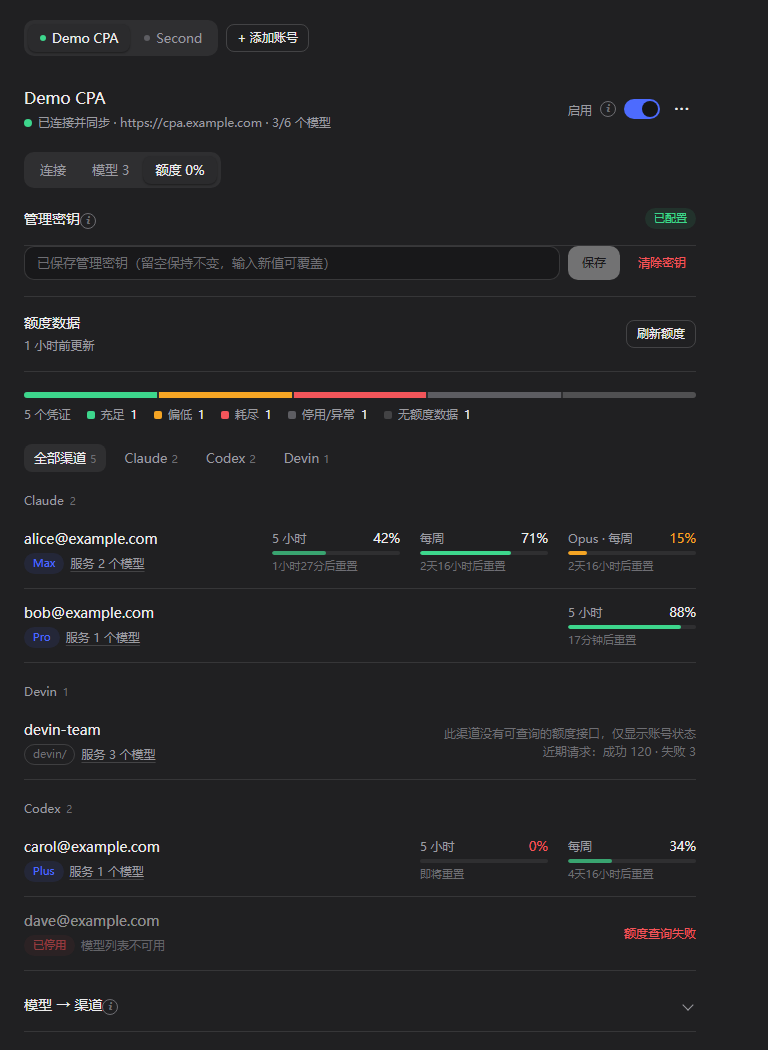Click carol's 每周 34% progress bar
This screenshot has height=1050, width=768.
pyautogui.click(x=632, y=860)
